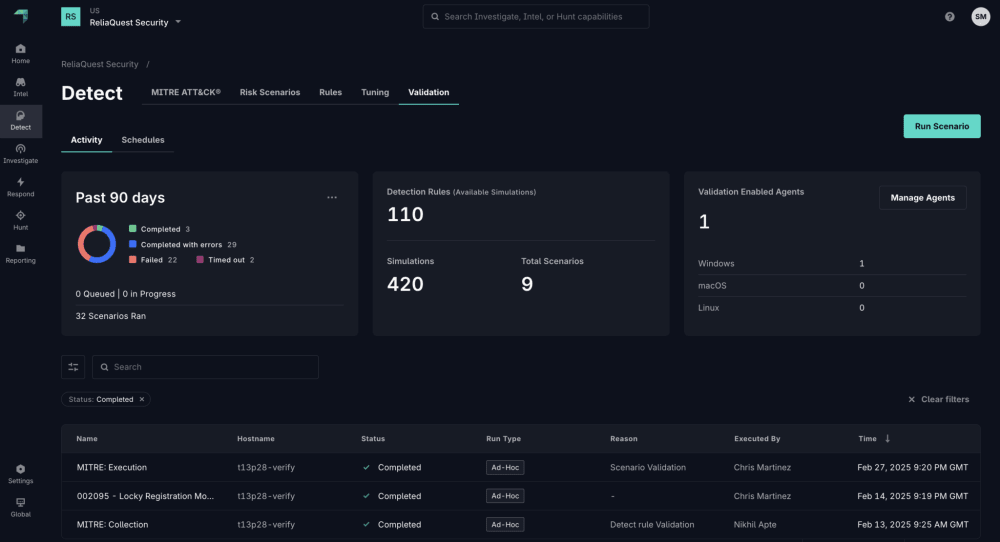Switch to the MITRE ATT&CK tab
The image size is (1000, 542).
click(185, 92)
